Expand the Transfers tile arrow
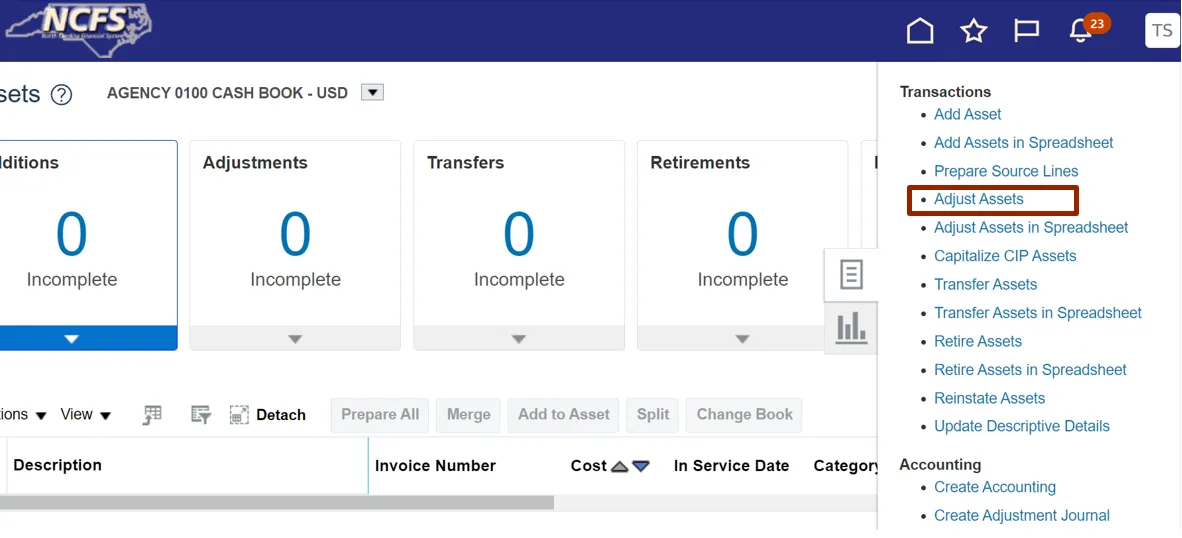Image resolution: width=1182 pixels, height=538 pixels. 518,339
